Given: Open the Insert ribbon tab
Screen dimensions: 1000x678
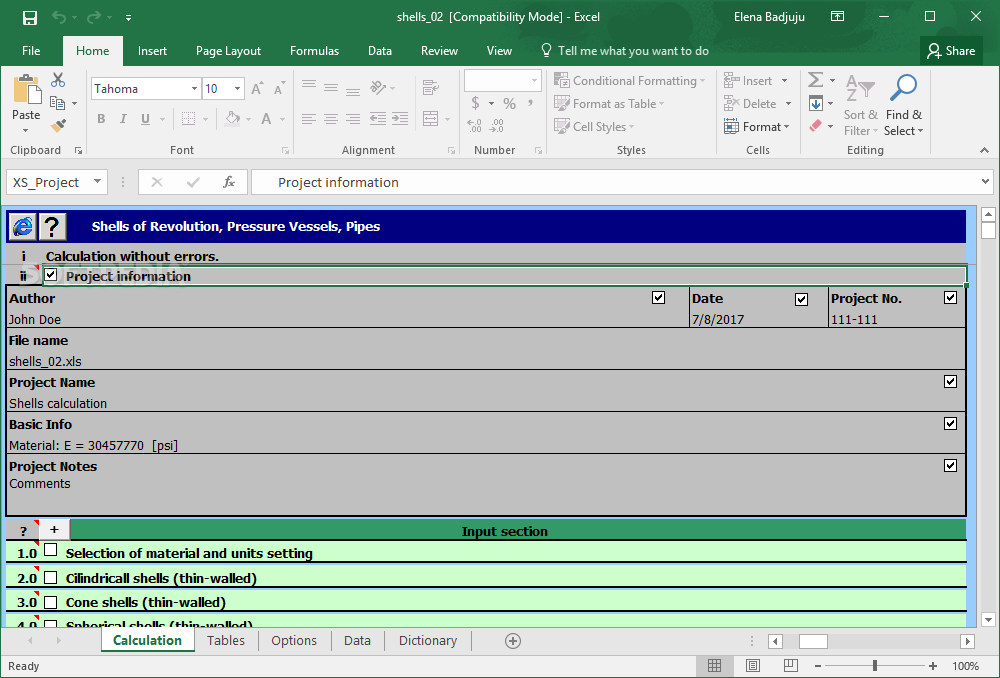Looking at the screenshot, I should (x=152, y=51).
